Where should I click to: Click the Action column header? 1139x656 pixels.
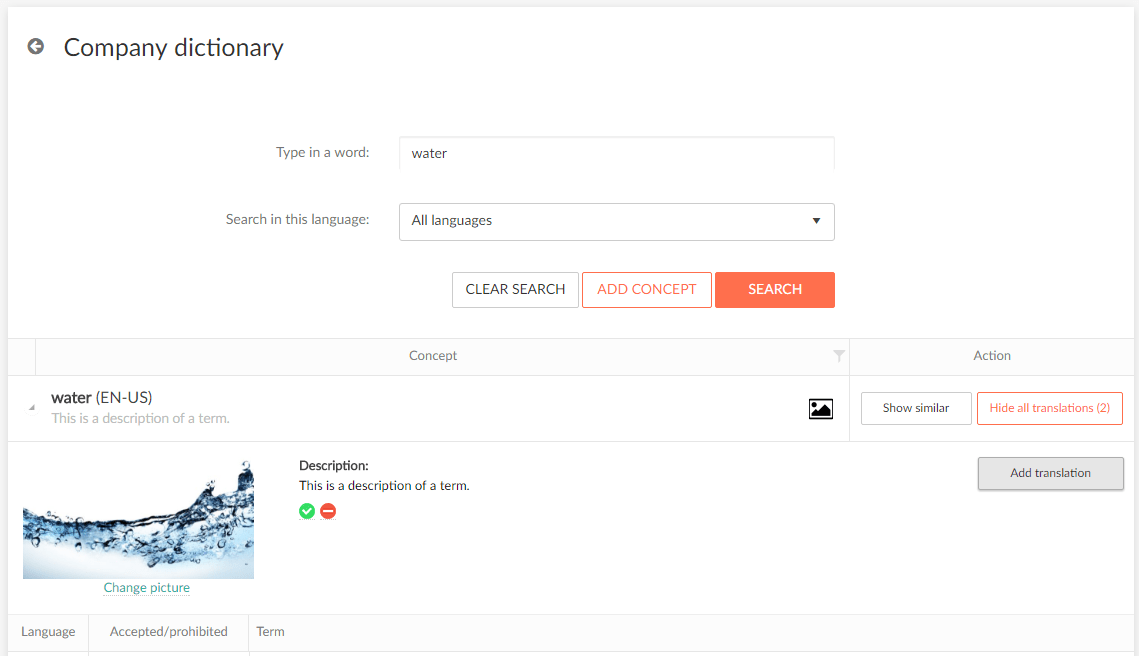tap(992, 356)
